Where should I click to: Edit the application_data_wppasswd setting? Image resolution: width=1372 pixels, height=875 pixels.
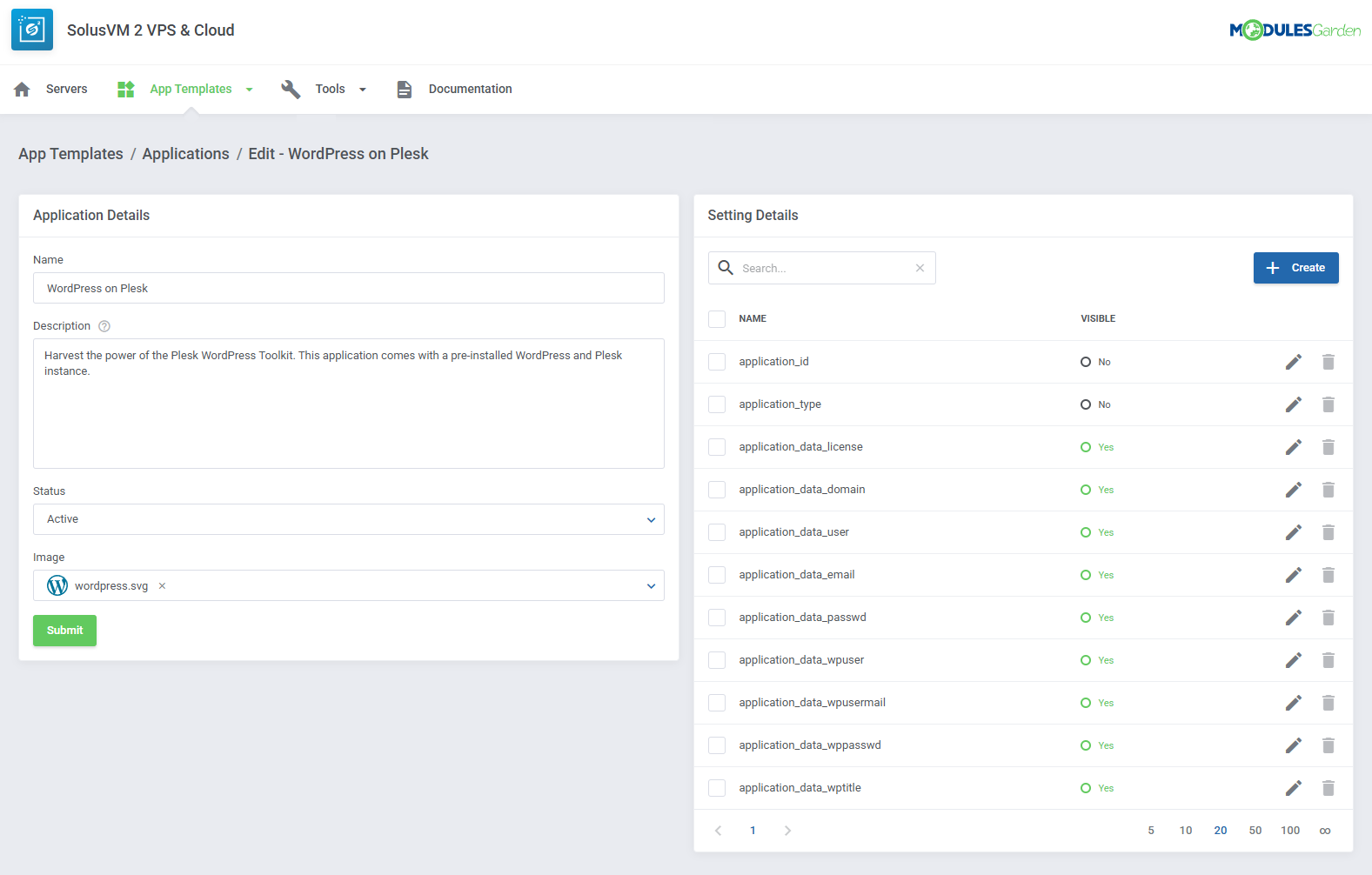click(x=1294, y=745)
